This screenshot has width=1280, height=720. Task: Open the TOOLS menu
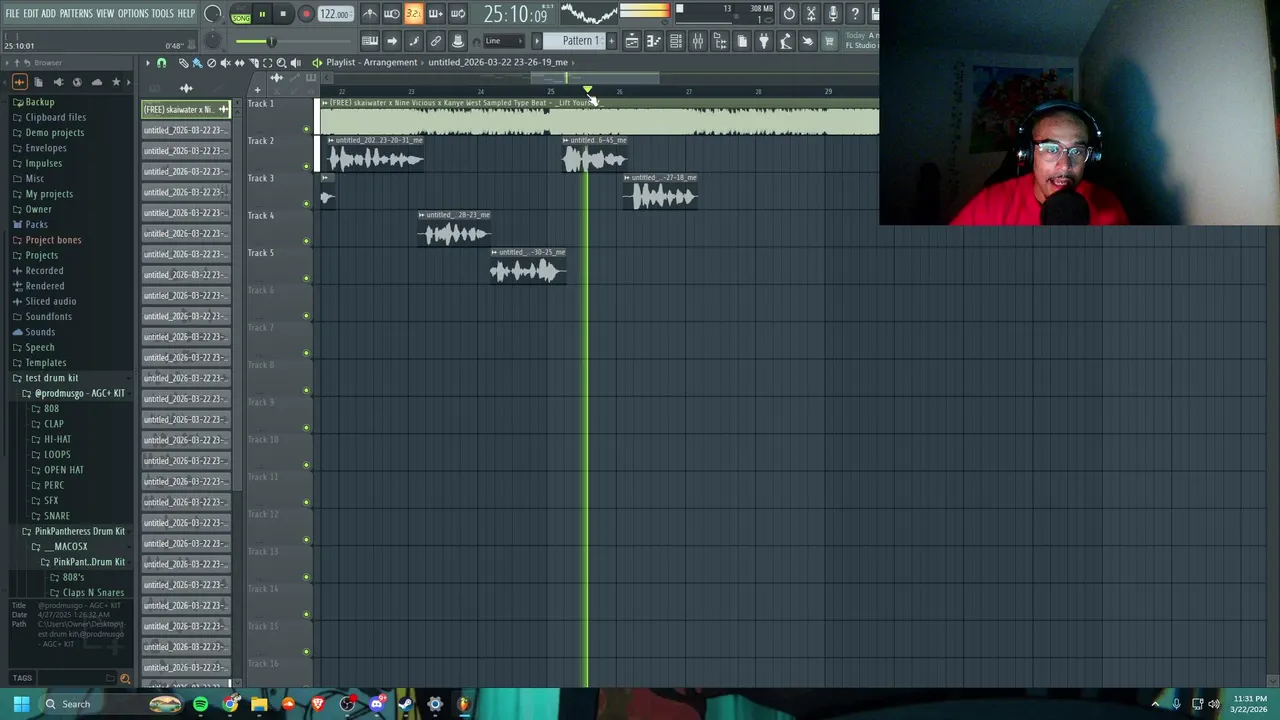163,14
